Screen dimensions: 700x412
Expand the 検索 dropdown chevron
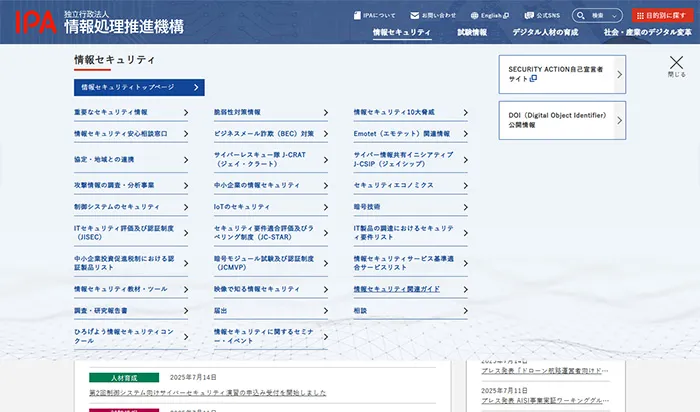615,16
